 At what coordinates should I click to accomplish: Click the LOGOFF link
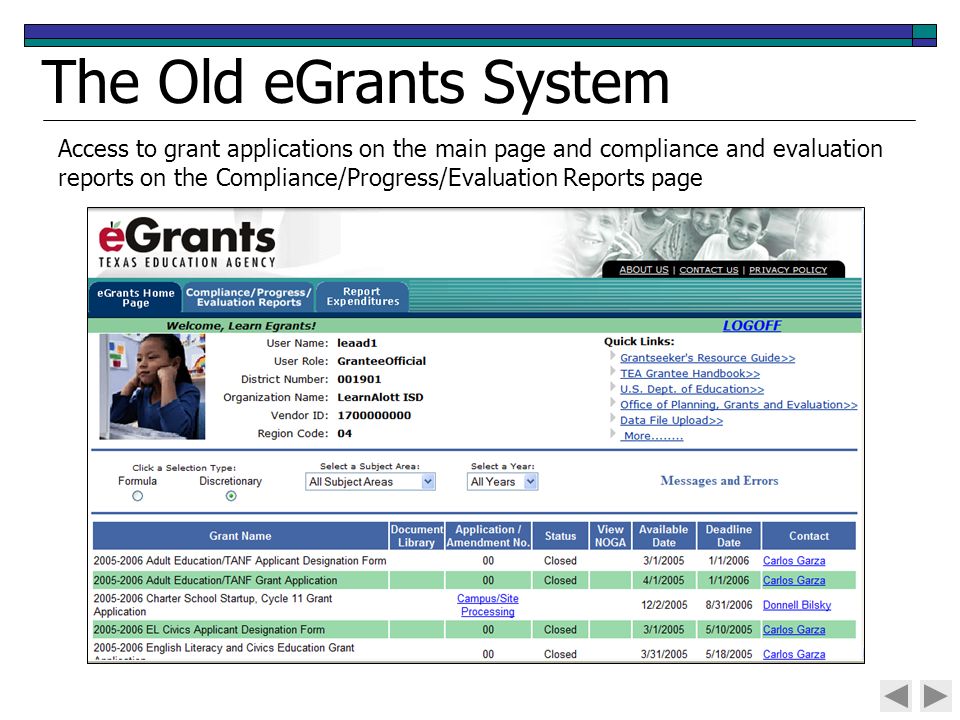(752, 326)
